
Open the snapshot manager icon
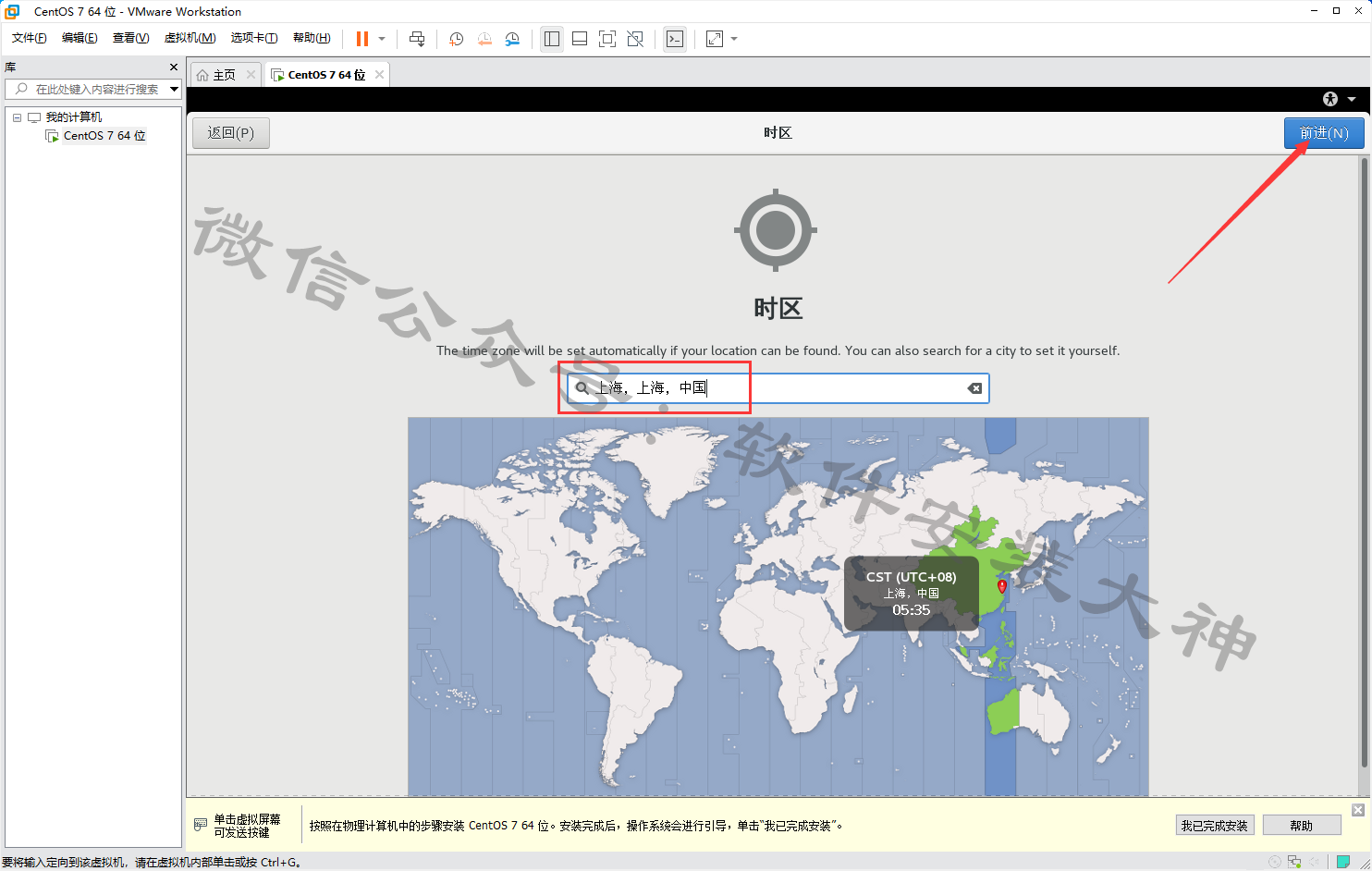click(x=512, y=39)
